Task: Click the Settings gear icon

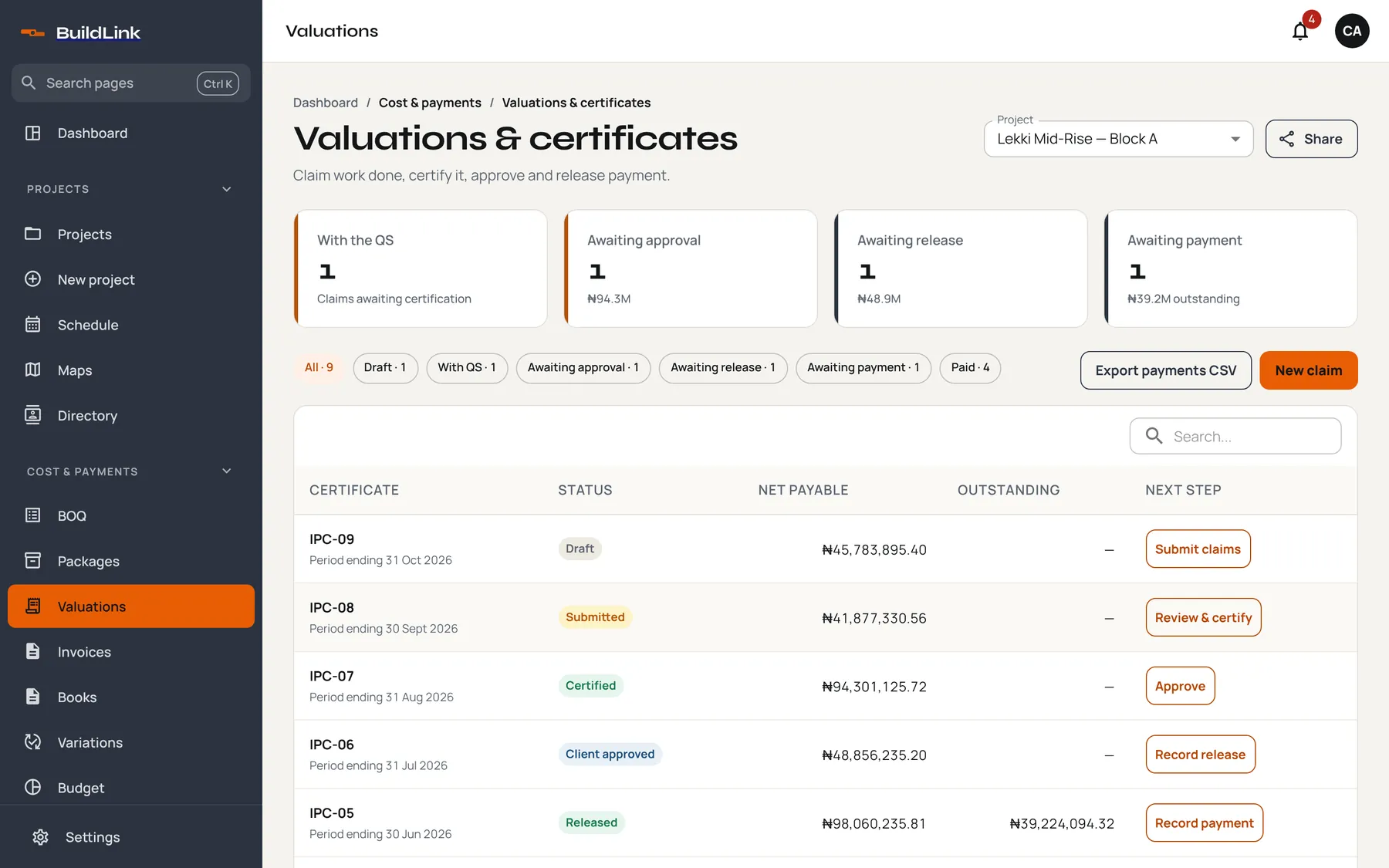Action: pyautogui.click(x=40, y=837)
